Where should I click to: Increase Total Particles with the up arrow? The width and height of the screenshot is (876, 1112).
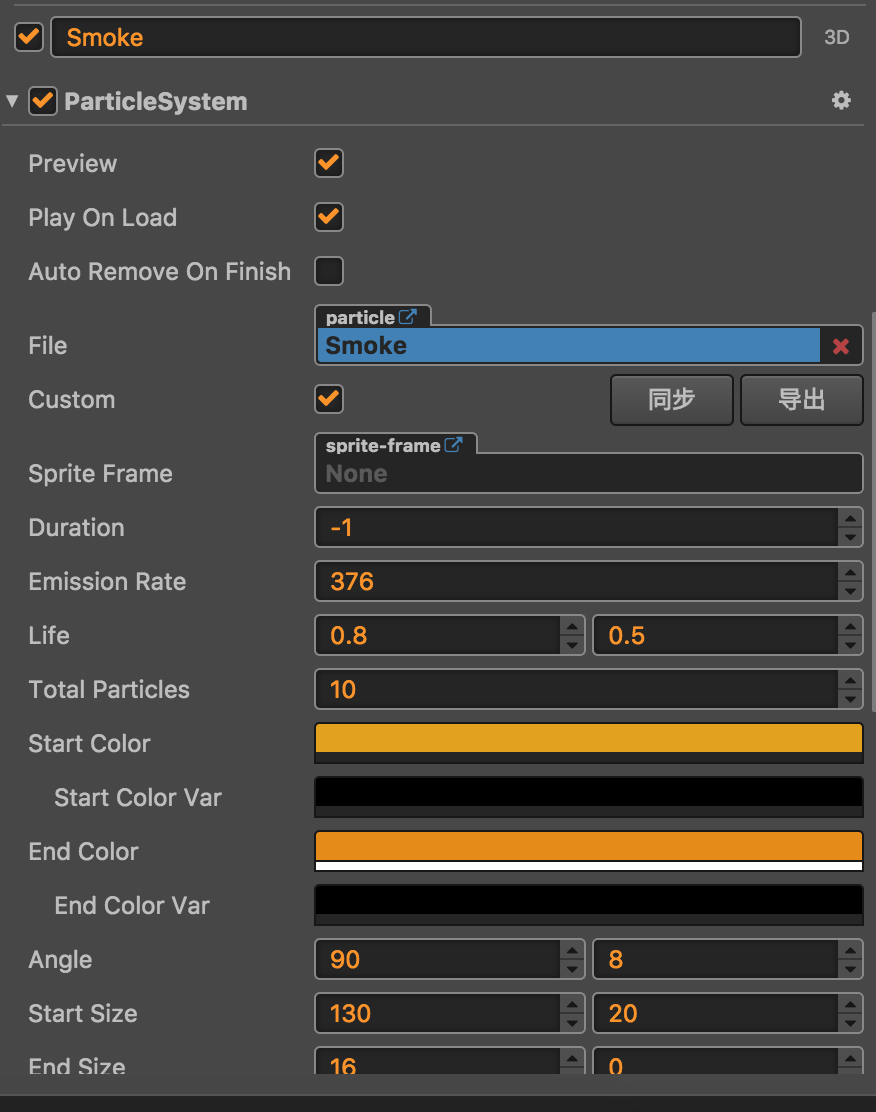point(850,680)
